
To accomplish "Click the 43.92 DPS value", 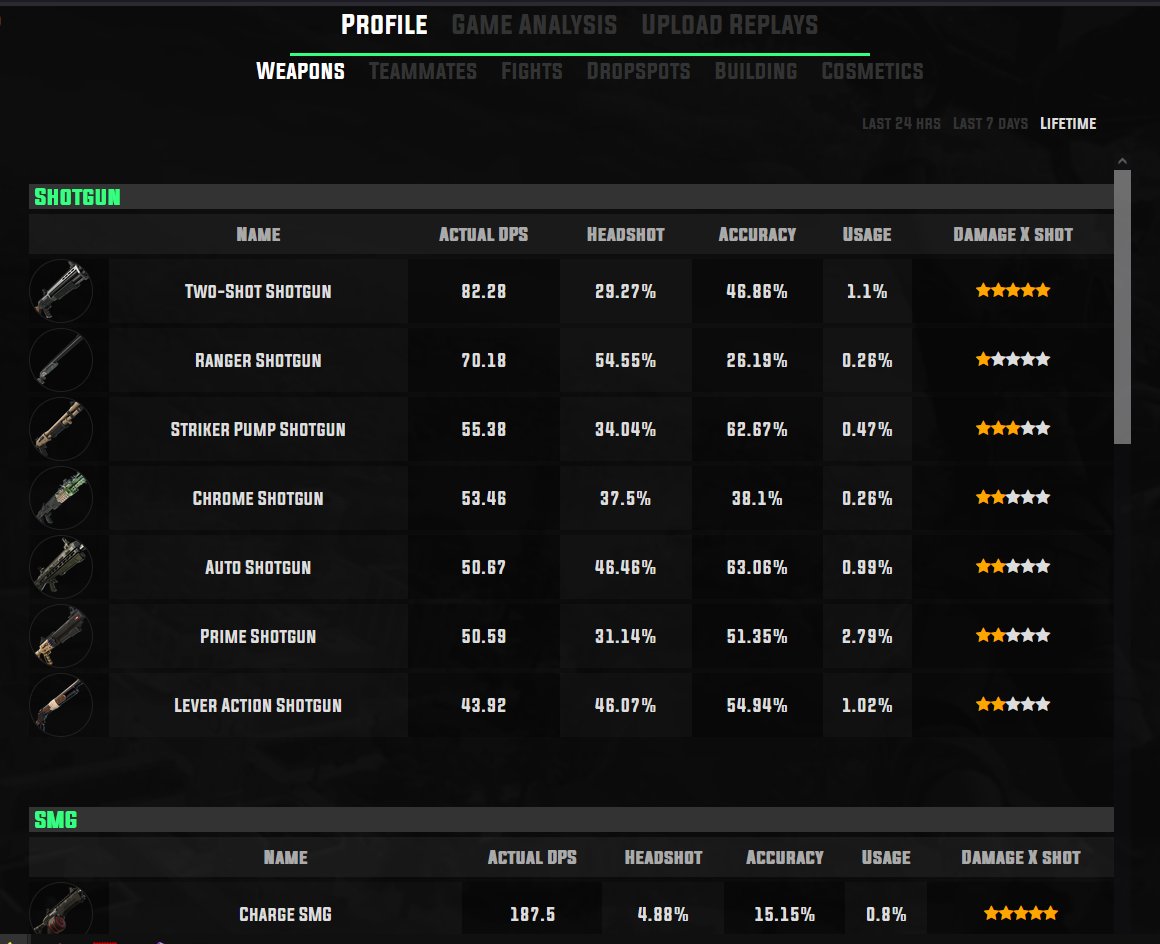I will [484, 705].
